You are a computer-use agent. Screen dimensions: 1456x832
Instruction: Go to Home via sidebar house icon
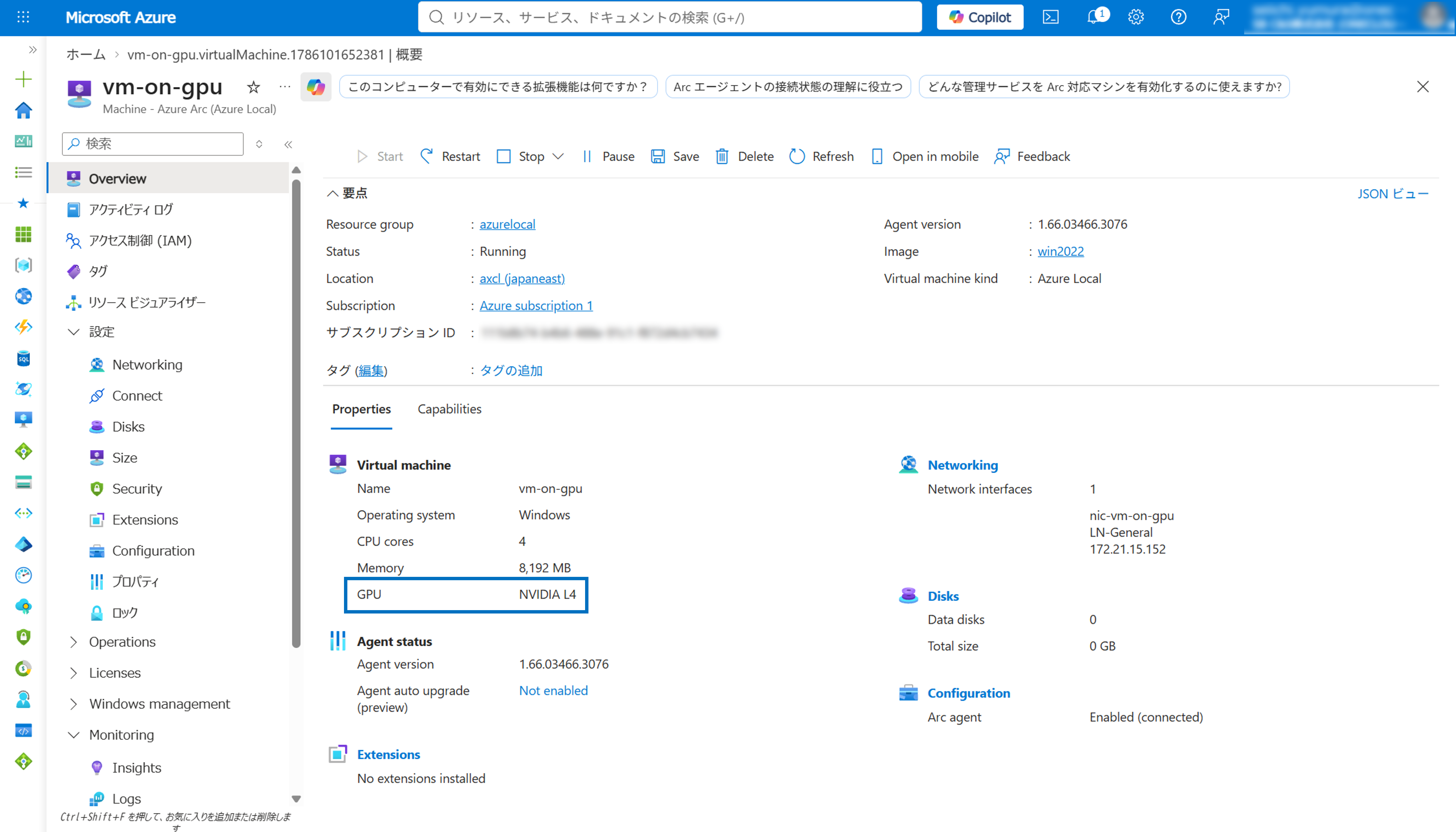(24, 110)
